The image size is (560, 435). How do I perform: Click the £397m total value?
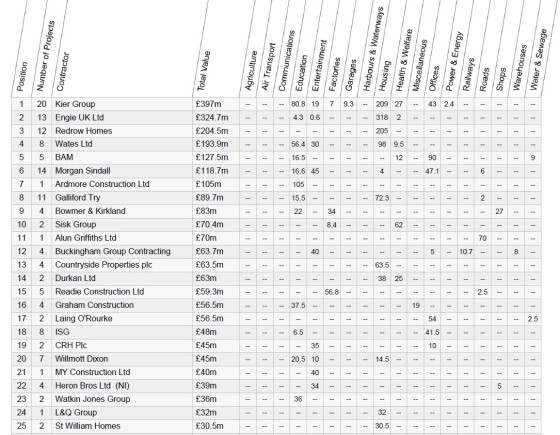click(208, 104)
